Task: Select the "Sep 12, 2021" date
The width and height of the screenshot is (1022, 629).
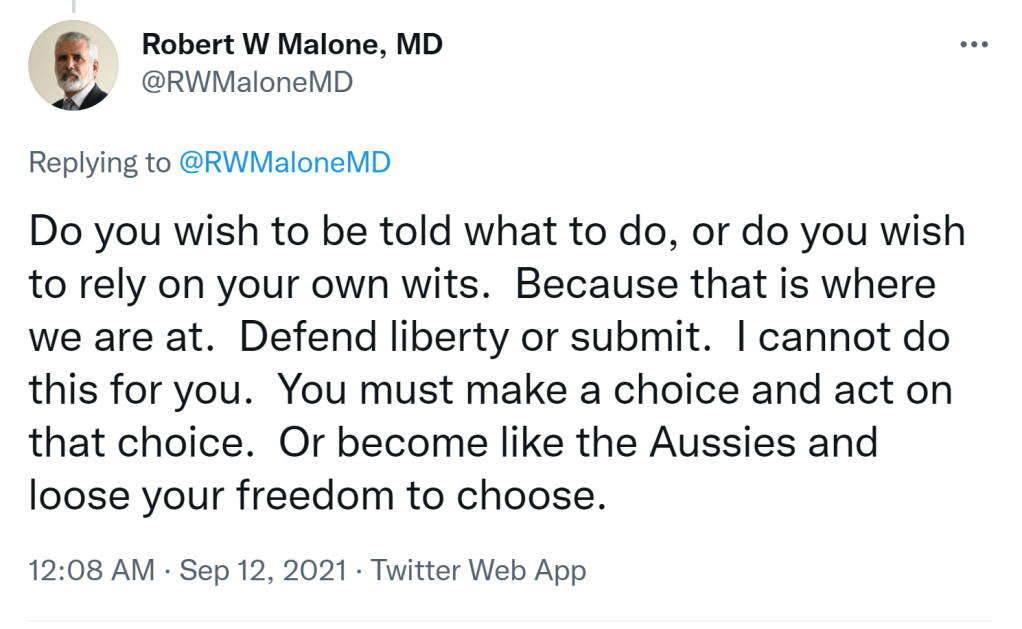Action: pyautogui.click(x=263, y=570)
